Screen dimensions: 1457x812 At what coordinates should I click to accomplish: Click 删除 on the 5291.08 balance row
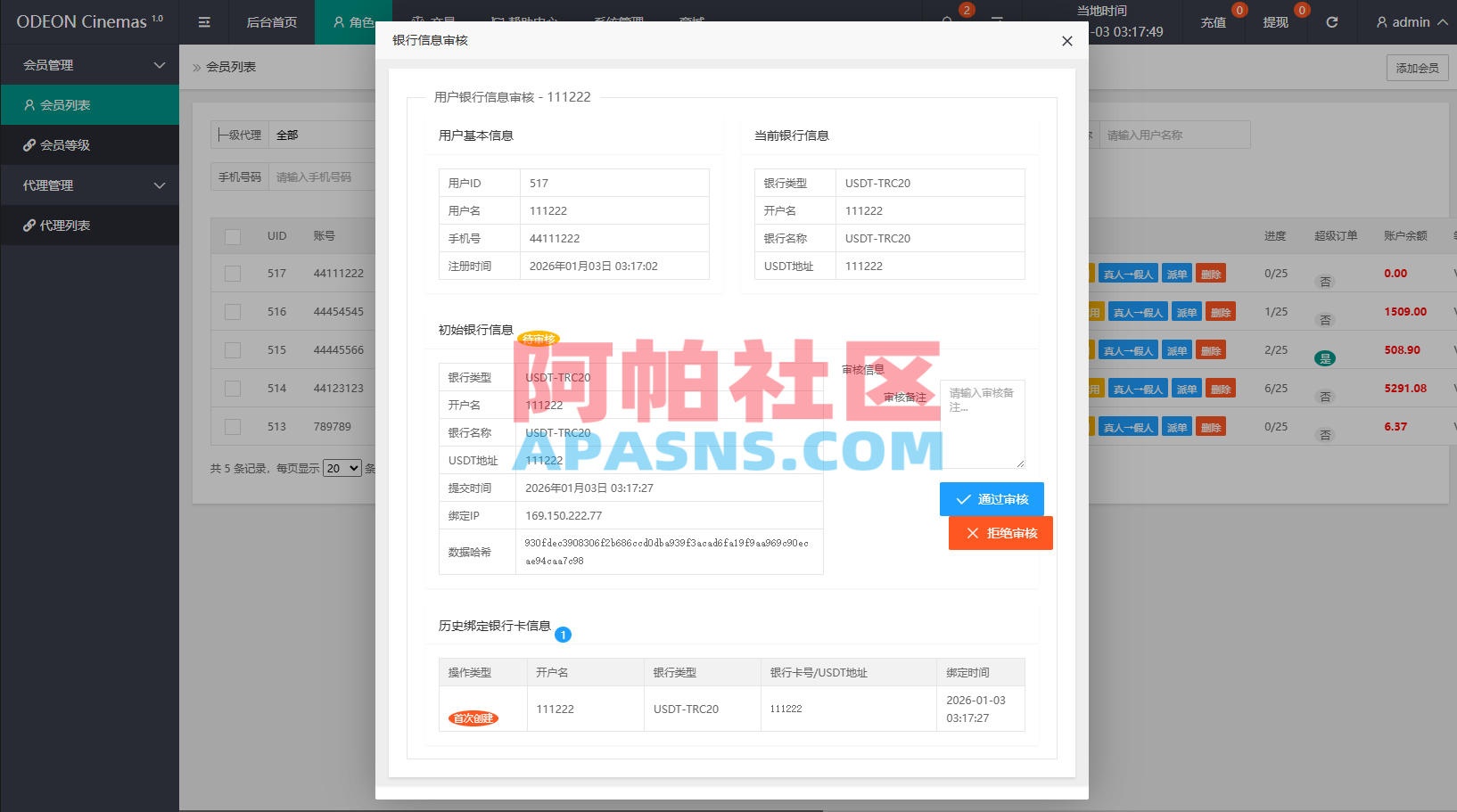[1220, 389]
